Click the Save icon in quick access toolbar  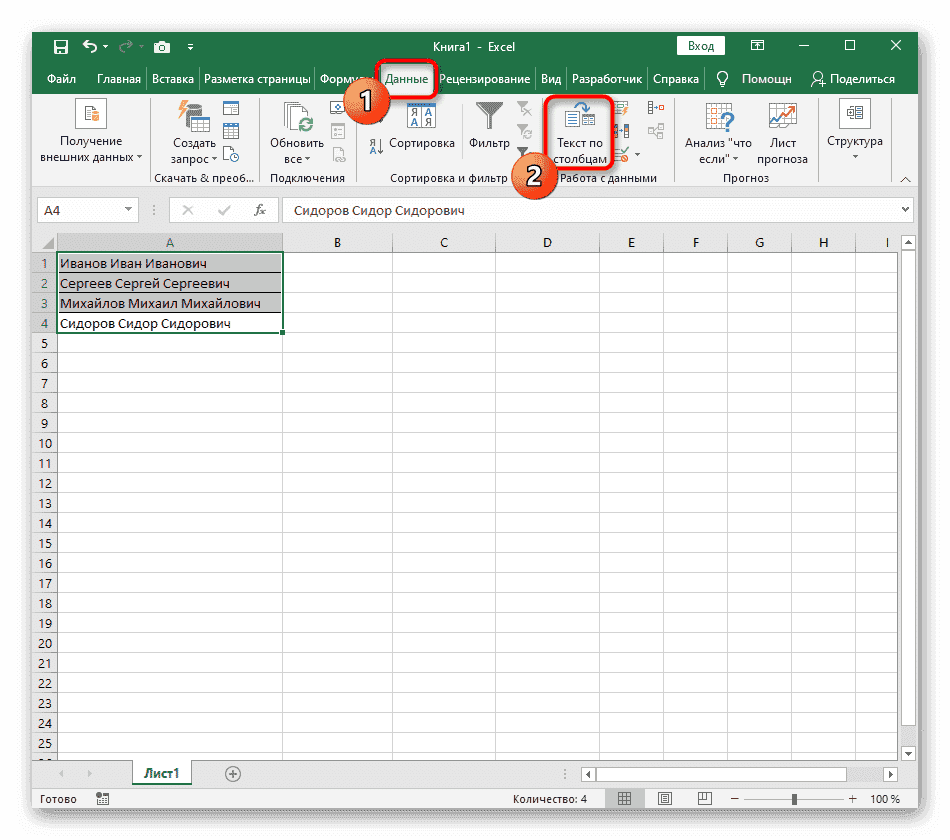(61, 47)
